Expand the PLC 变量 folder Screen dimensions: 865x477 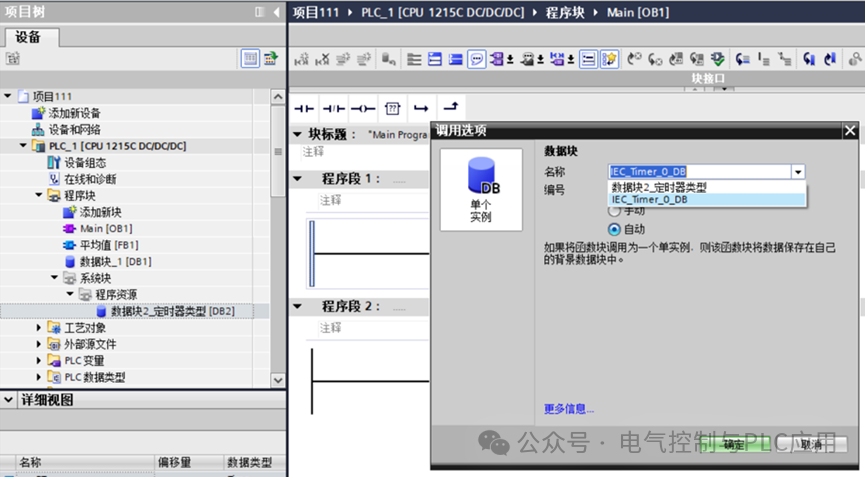tap(39, 361)
